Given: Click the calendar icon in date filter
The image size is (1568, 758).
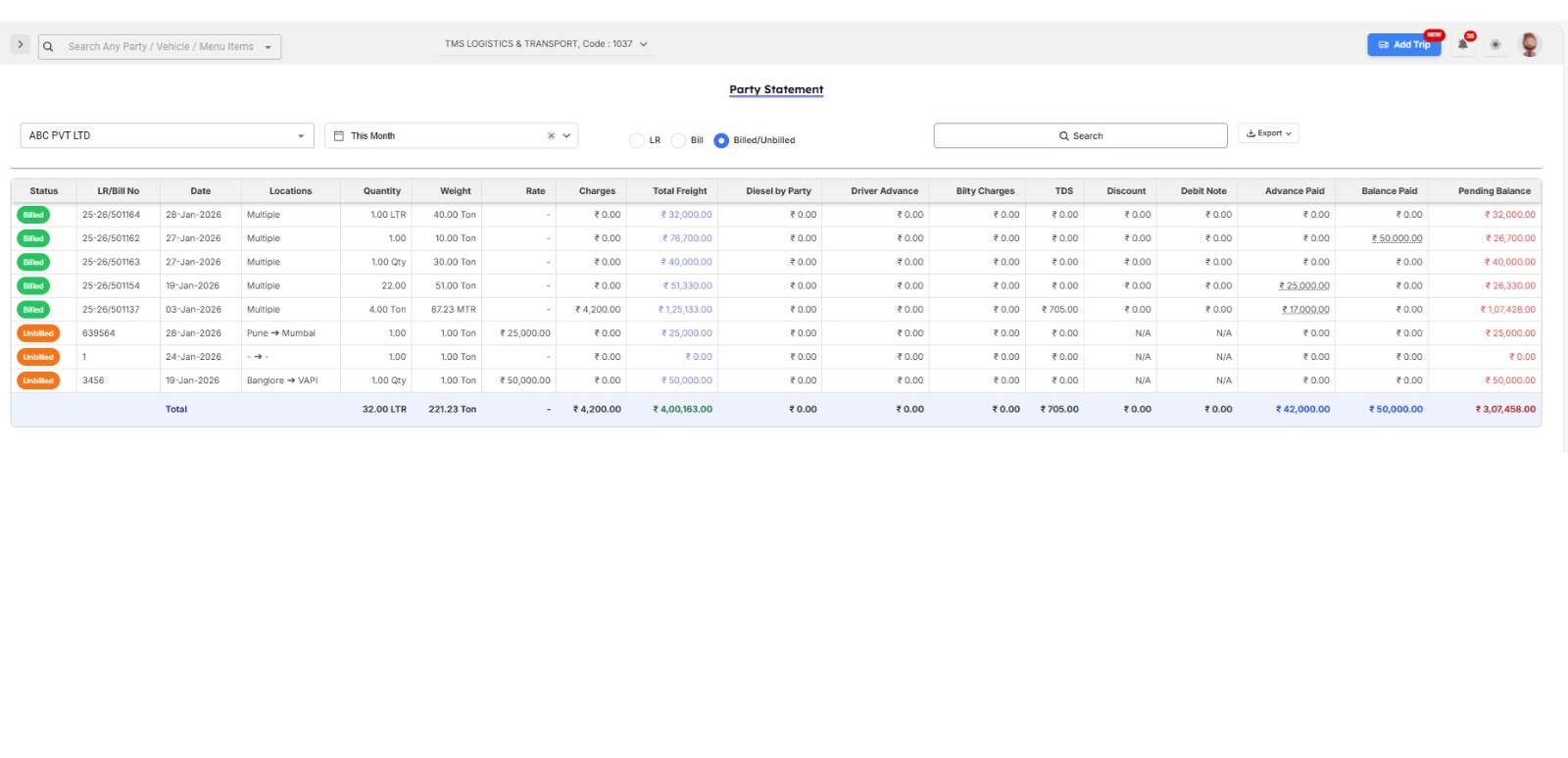Looking at the screenshot, I should (339, 136).
